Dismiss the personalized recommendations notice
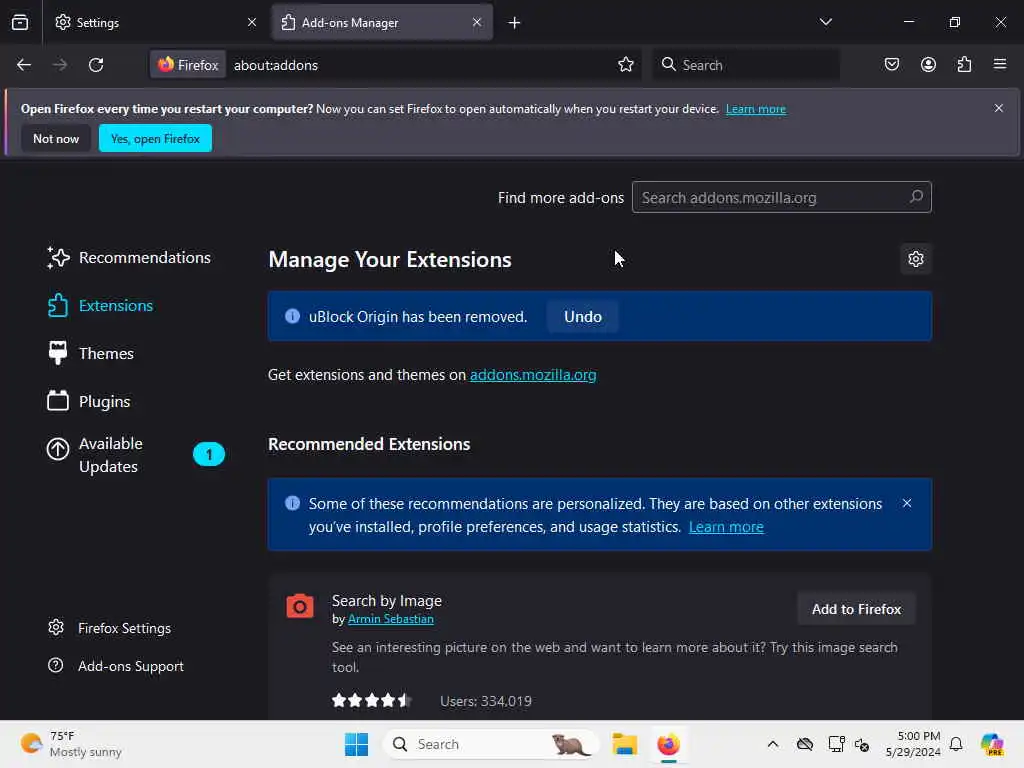The width and height of the screenshot is (1024, 768). [906, 504]
